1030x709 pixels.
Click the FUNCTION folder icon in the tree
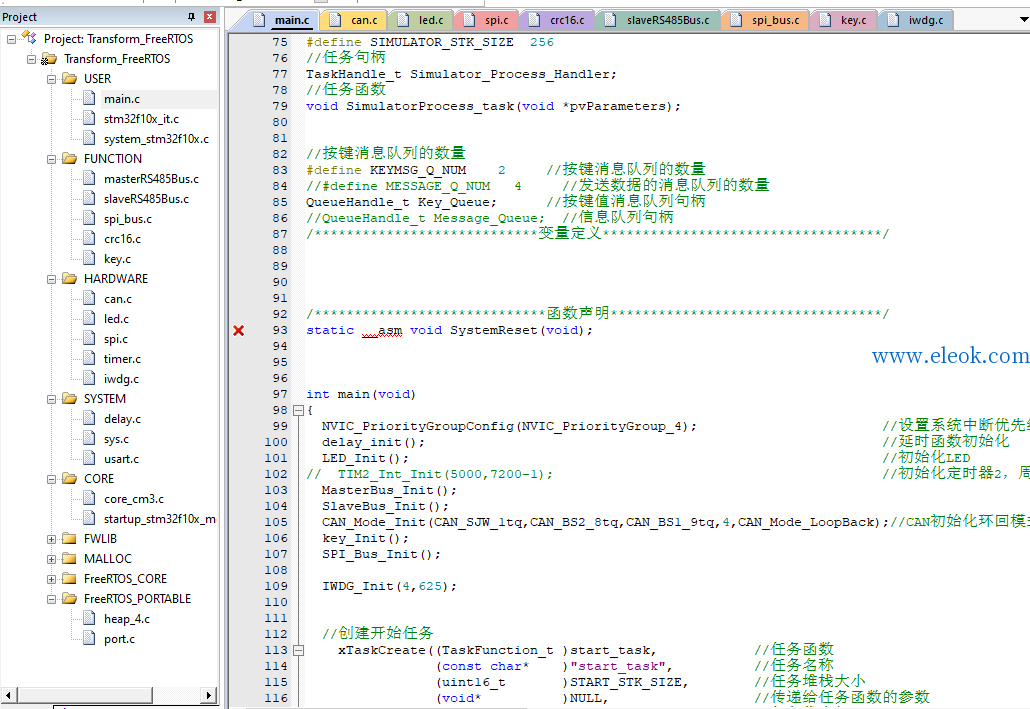coord(70,159)
